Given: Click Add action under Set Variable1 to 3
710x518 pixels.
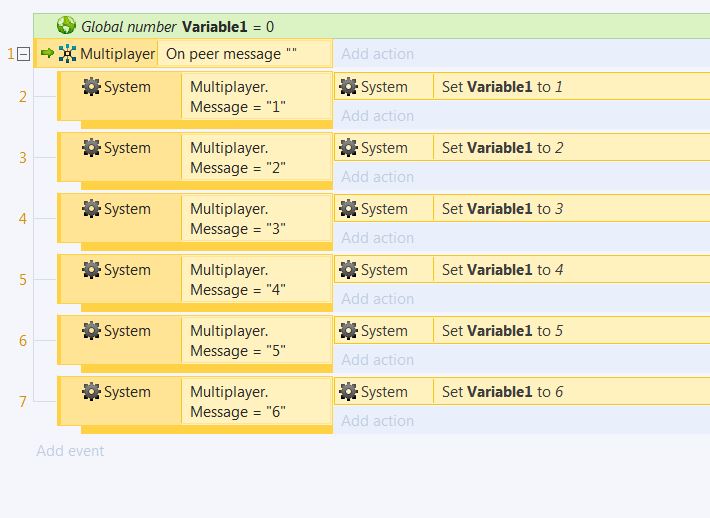Looking at the screenshot, I should tap(378, 238).
